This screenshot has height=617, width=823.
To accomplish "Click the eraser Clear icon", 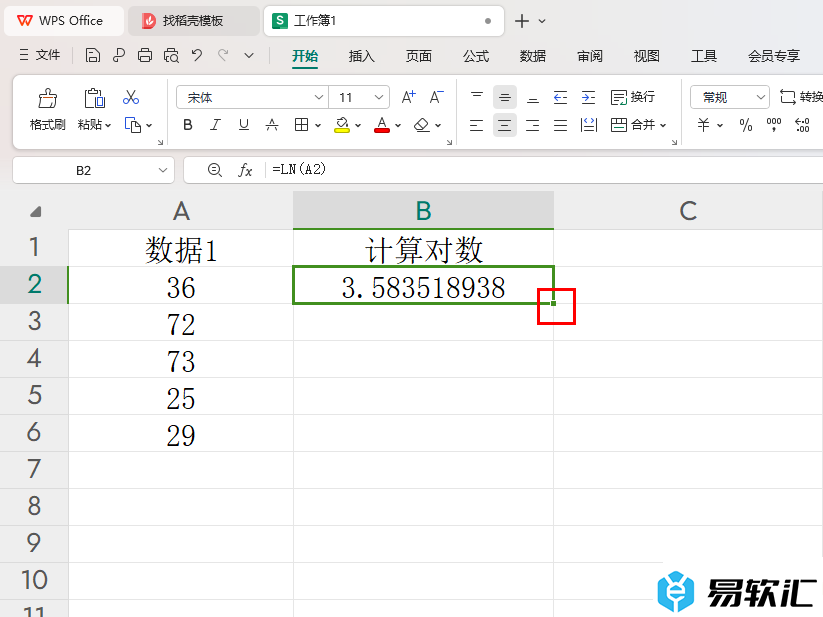I will coord(422,125).
